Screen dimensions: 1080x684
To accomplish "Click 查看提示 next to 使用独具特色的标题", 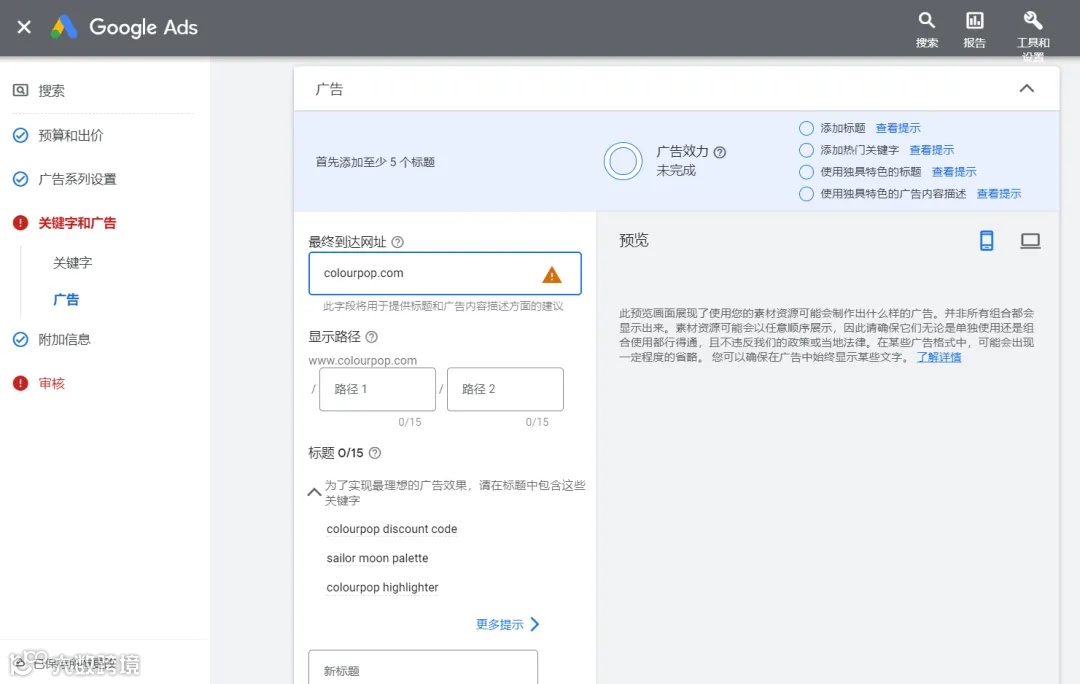I will [x=954, y=172].
